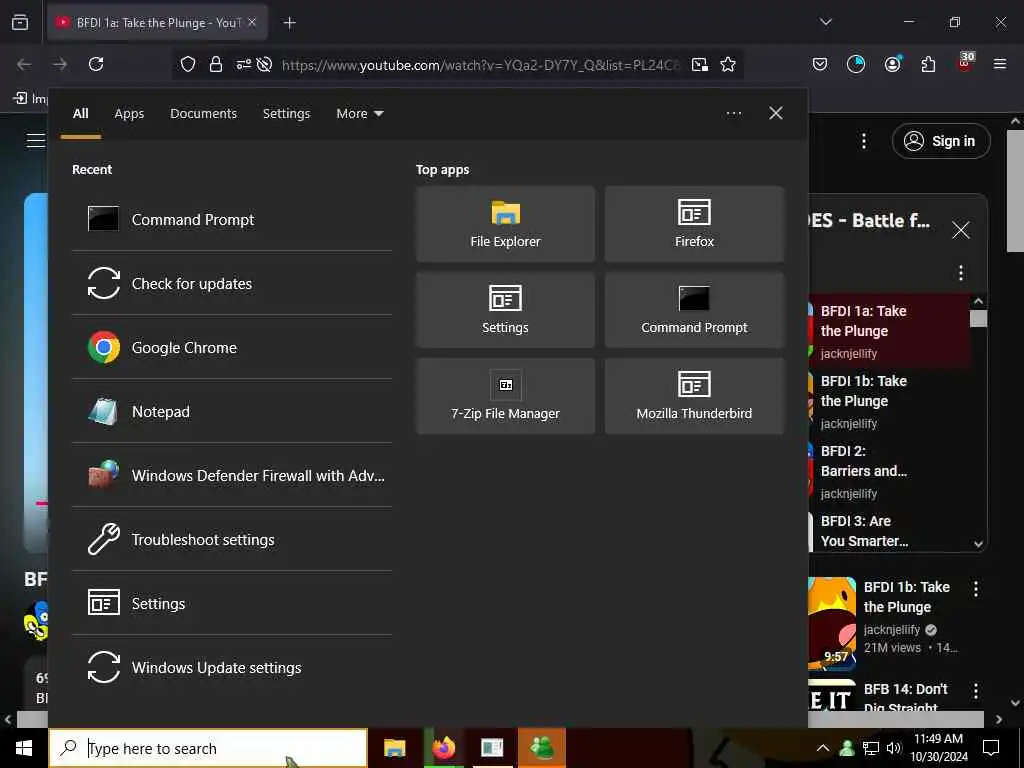This screenshot has height=768, width=1024.
Task: Switch to Firefox on the taskbar
Action: point(444,748)
